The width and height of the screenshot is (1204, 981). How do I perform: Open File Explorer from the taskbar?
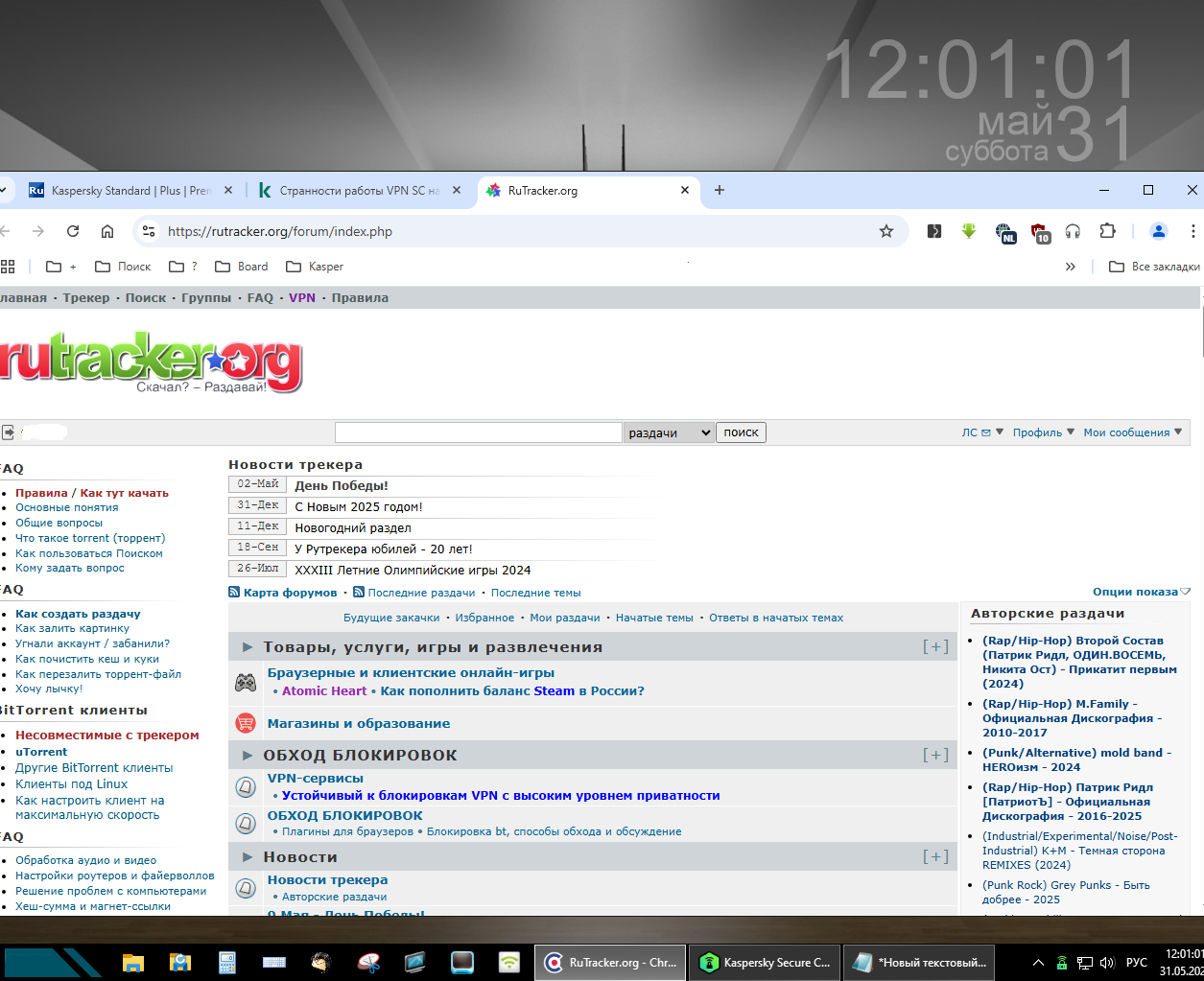click(x=132, y=962)
